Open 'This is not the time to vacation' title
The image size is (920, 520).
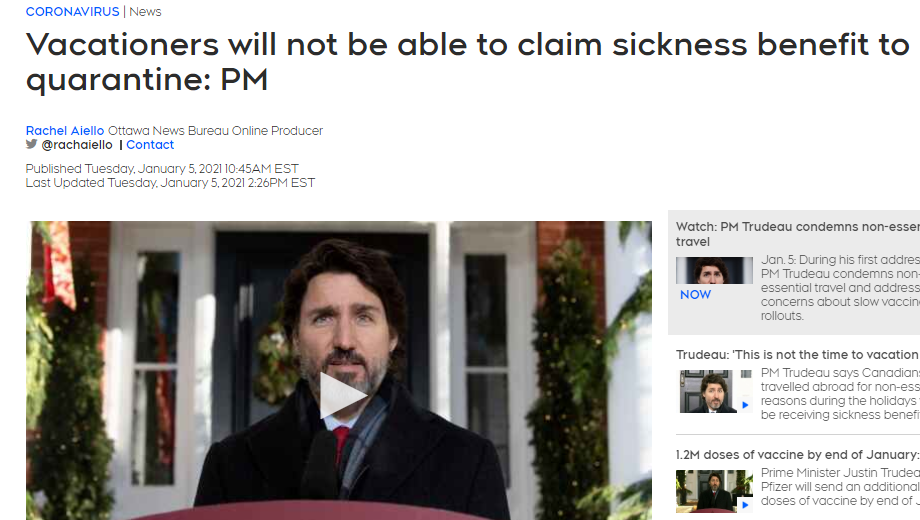797,354
